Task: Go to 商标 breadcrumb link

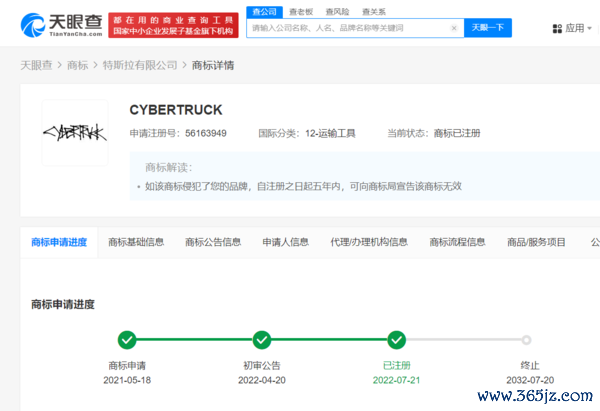Action: pyautogui.click(x=78, y=65)
